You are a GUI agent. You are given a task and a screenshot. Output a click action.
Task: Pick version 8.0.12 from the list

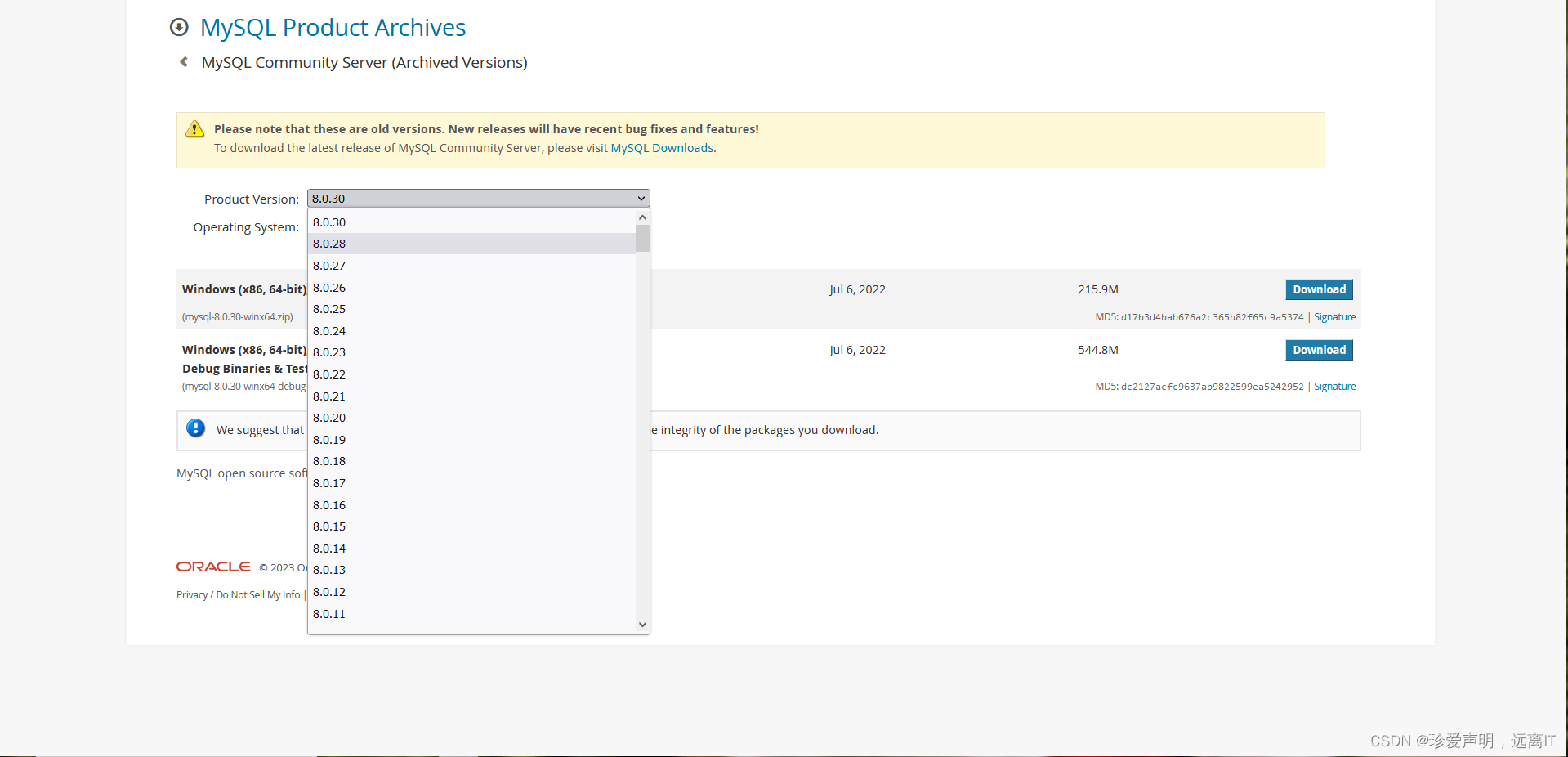point(471,592)
